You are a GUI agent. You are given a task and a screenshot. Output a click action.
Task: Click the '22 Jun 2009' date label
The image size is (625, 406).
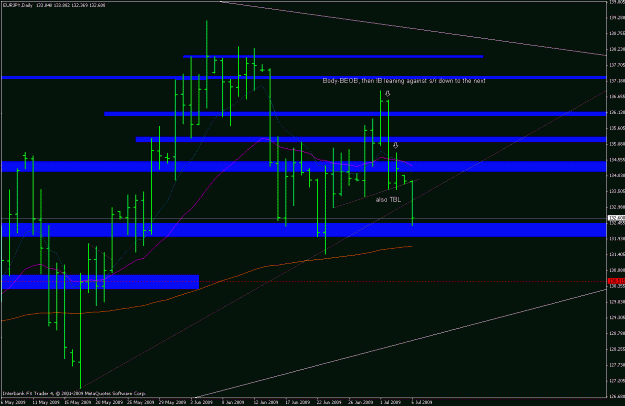pos(329,402)
